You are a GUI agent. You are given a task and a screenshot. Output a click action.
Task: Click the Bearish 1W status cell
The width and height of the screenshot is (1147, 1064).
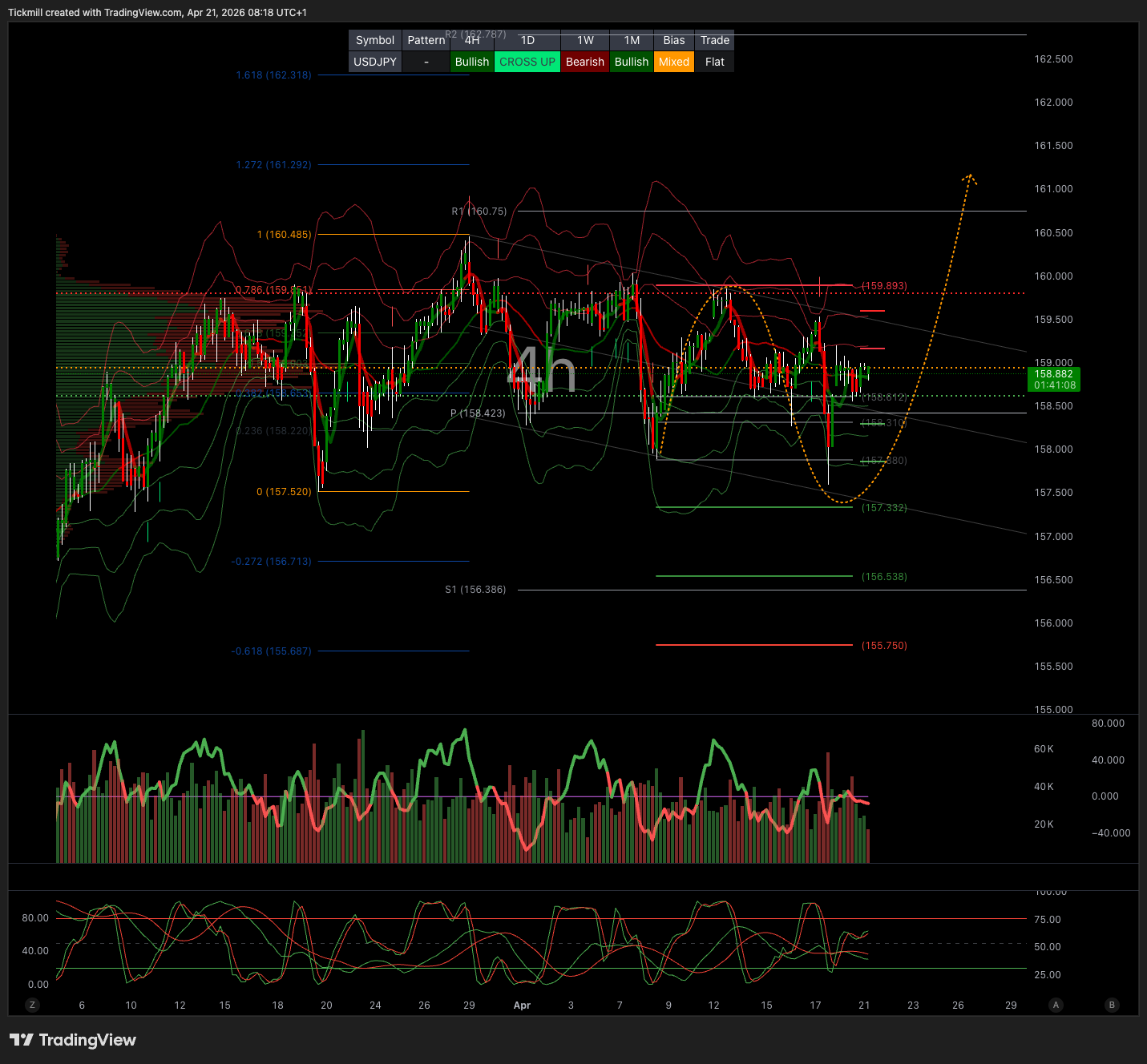point(584,62)
